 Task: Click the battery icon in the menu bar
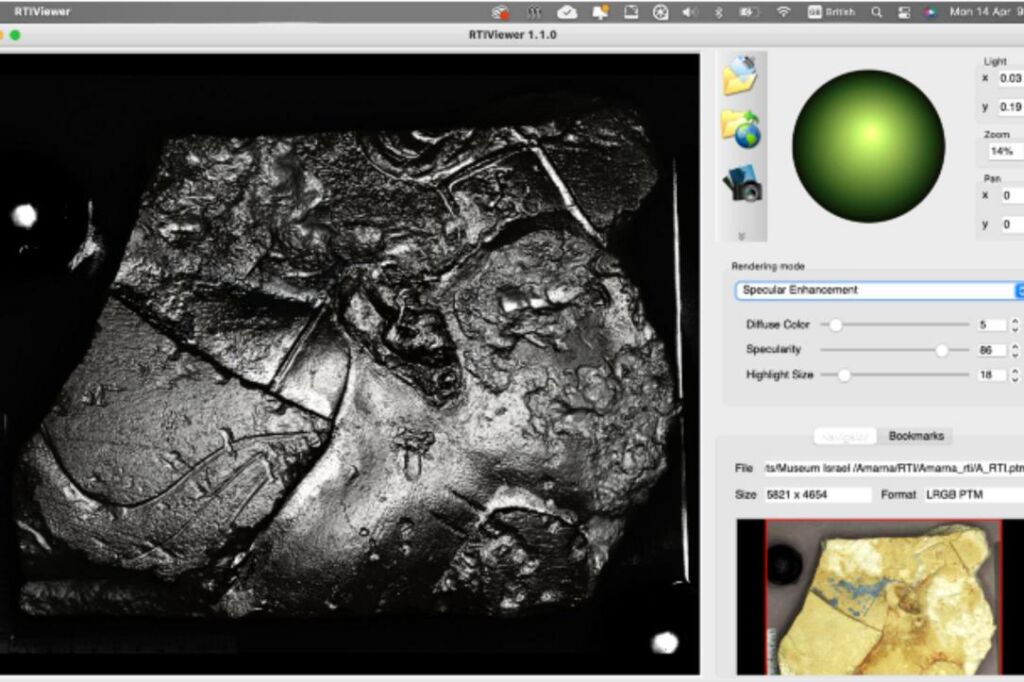[x=748, y=12]
